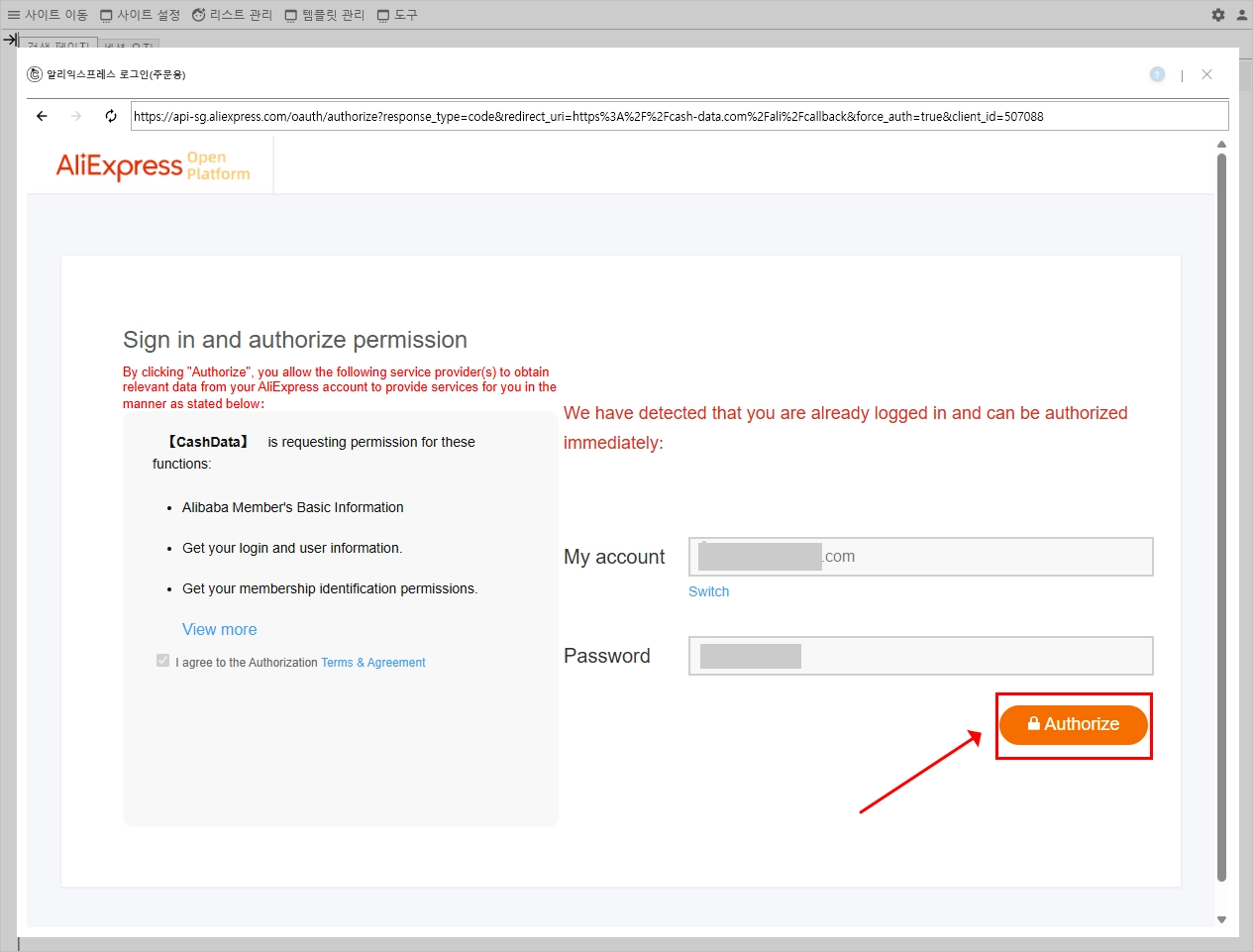1253x952 pixels.
Task: Click 'Alibaba Member's Basic Information' text
Action: pos(292,507)
